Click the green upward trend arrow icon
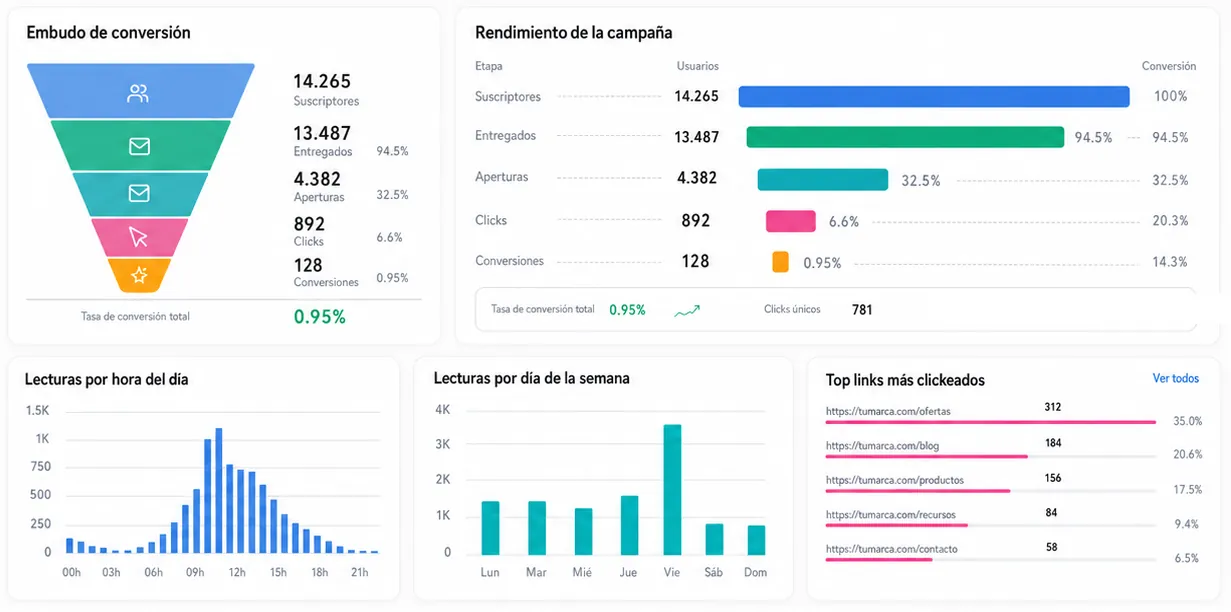The width and height of the screenshot is (1231, 612). point(687,311)
